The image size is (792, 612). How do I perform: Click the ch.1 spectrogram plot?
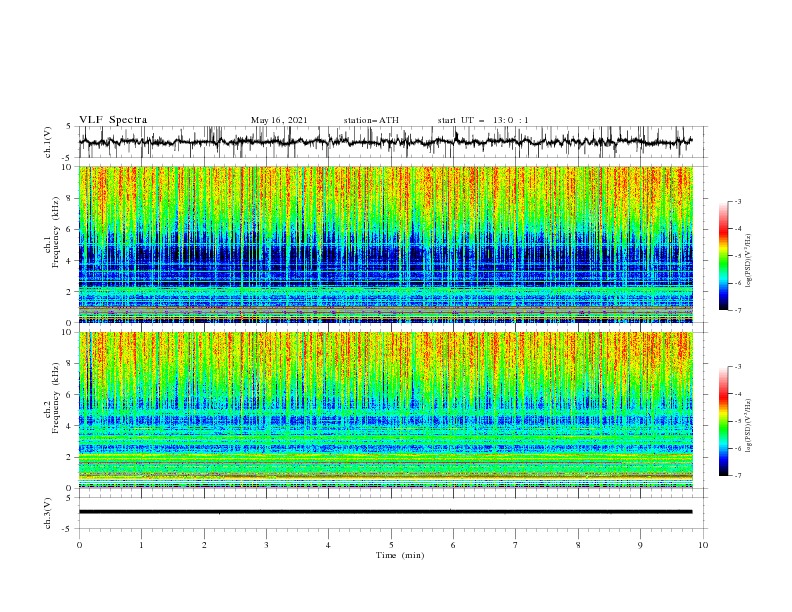click(x=386, y=244)
